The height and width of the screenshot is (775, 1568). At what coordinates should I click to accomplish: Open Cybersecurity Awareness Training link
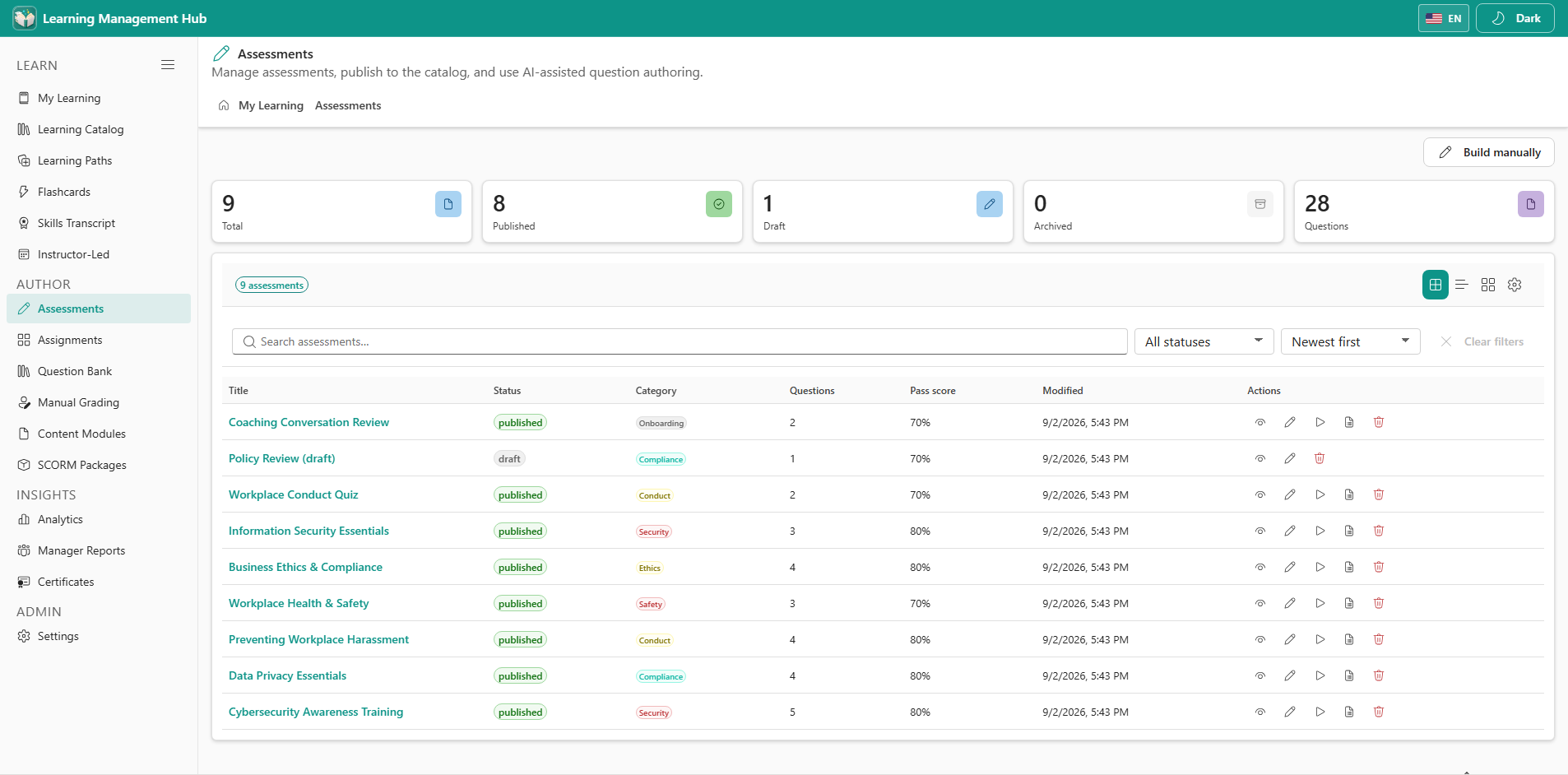pyautogui.click(x=316, y=712)
